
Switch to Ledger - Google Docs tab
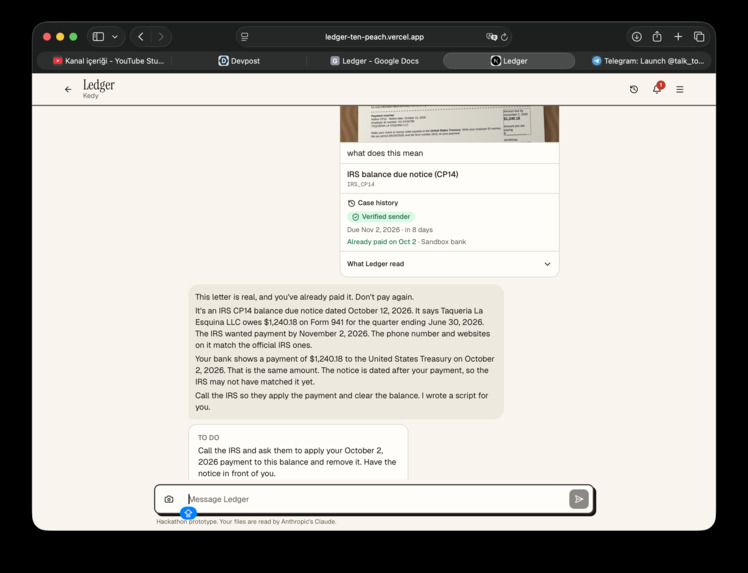click(x=374, y=61)
